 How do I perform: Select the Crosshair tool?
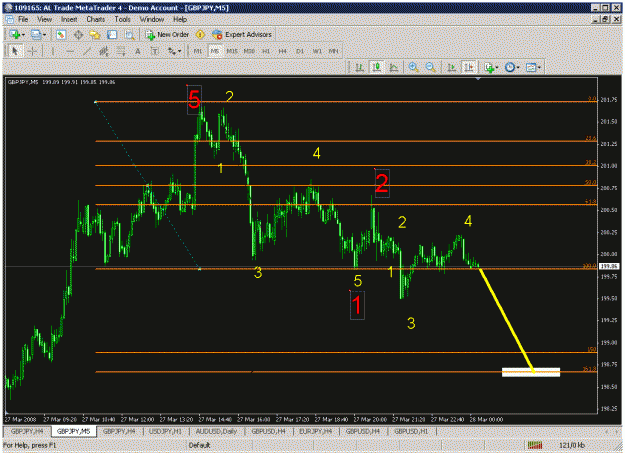(x=33, y=51)
